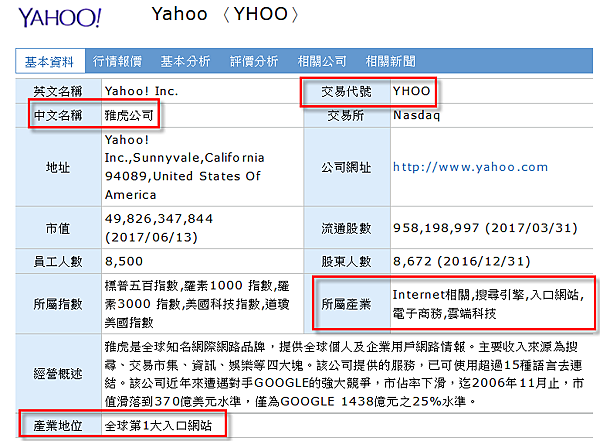Switch to the 基本分析 tab
Image resolution: width=600 pixels, height=441 pixels.
coord(185,61)
